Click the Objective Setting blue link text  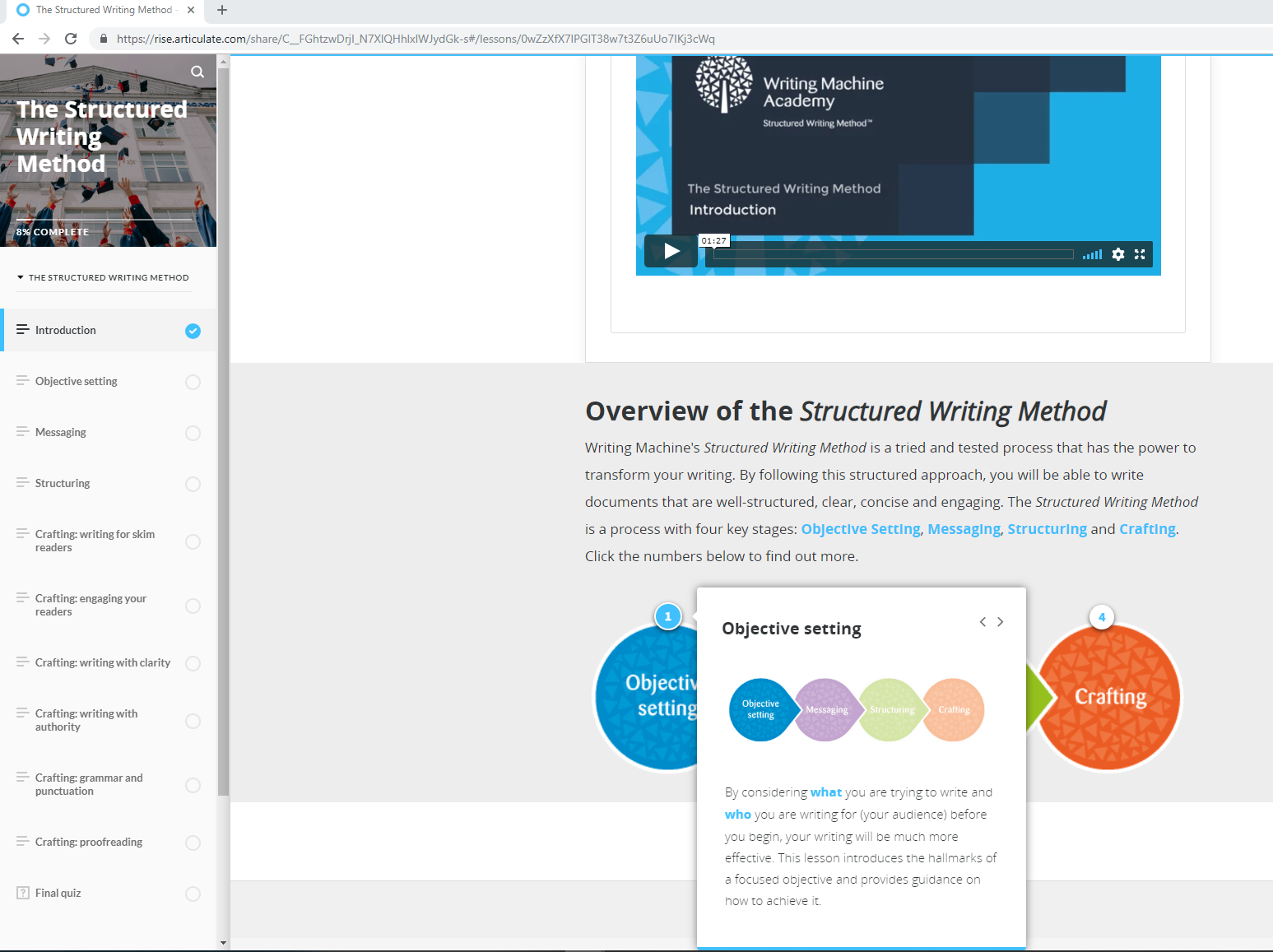point(861,529)
